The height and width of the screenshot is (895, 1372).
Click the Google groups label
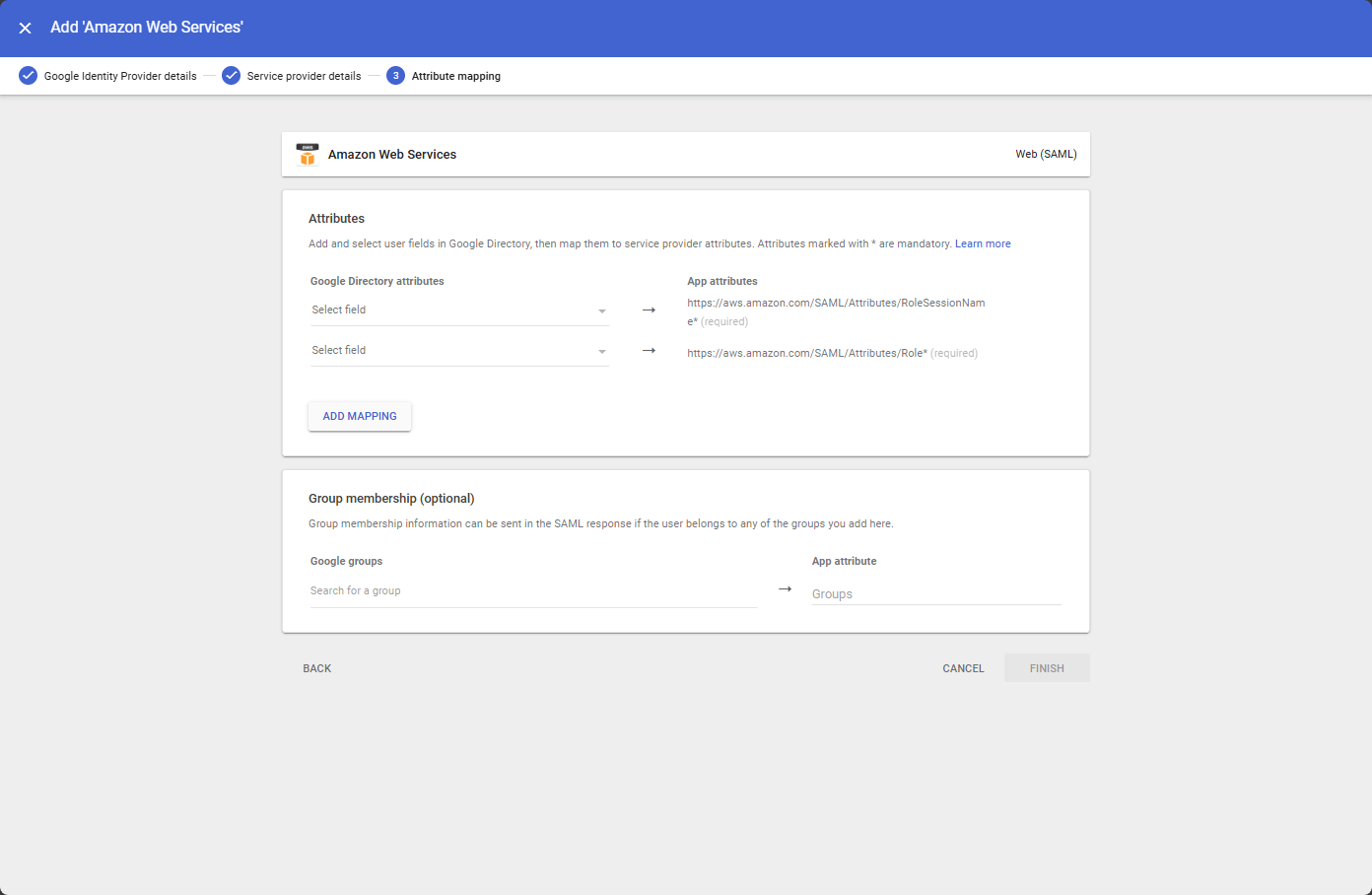click(346, 561)
